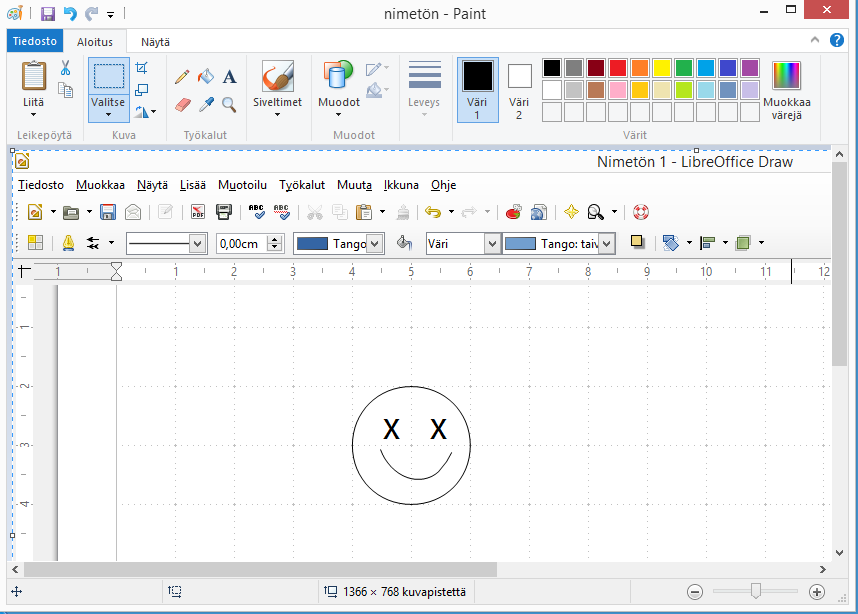
Task: Click the Save icon in title bar
Action: (47, 13)
